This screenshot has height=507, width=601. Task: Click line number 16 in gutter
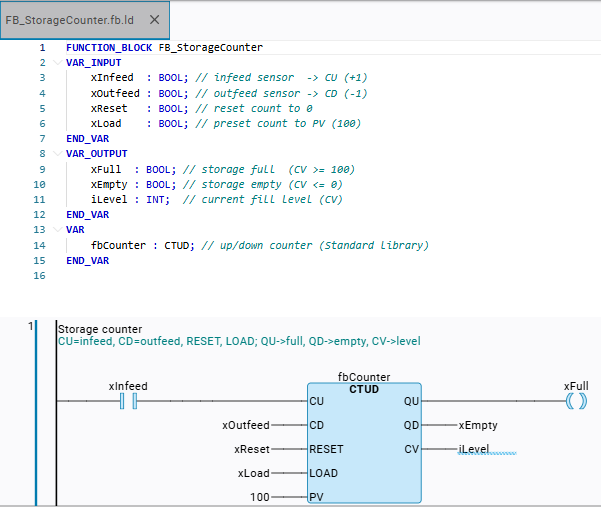39,276
